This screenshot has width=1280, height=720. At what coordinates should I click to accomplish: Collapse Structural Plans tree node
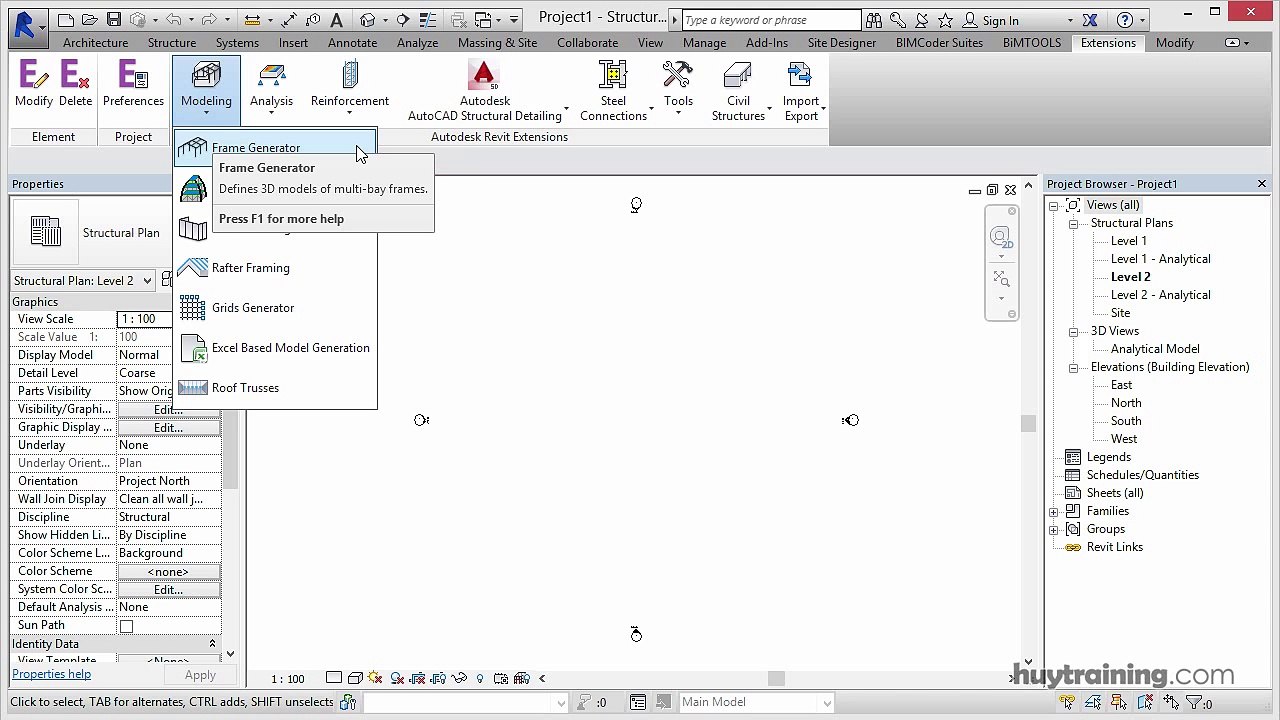click(1073, 223)
